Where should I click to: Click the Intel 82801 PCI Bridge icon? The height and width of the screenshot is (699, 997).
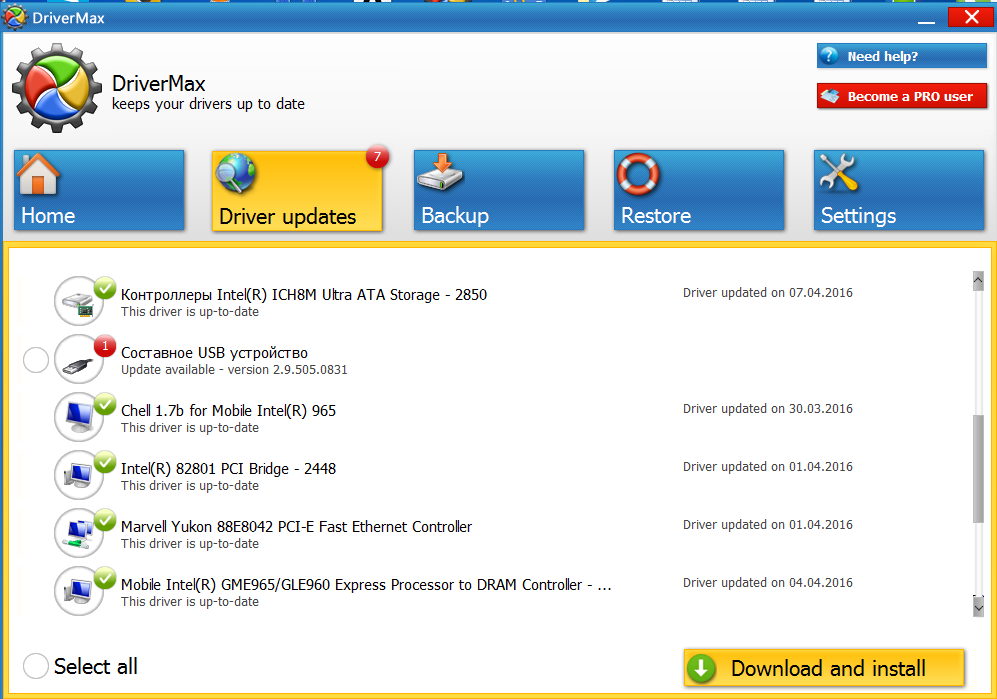tap(79, 475)
